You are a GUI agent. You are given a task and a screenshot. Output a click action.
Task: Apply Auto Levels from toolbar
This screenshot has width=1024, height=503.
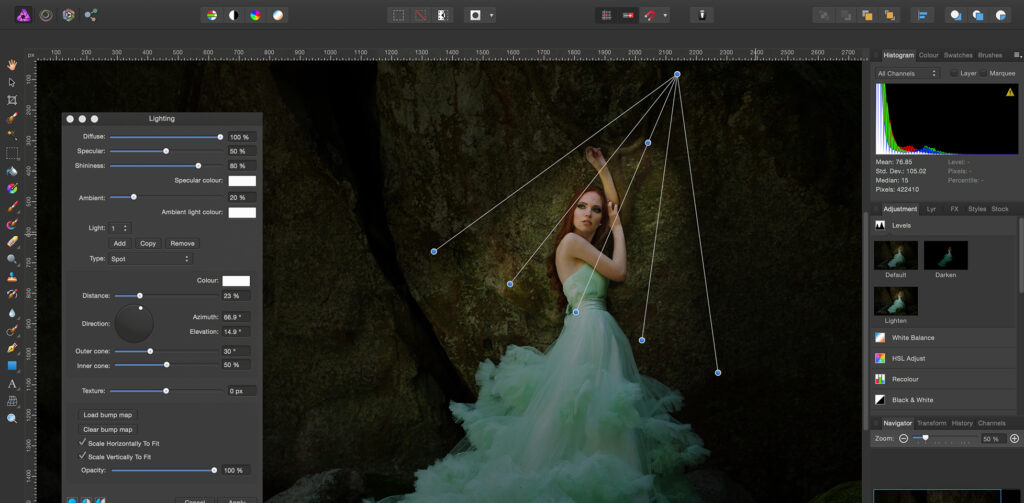[212, 15]
